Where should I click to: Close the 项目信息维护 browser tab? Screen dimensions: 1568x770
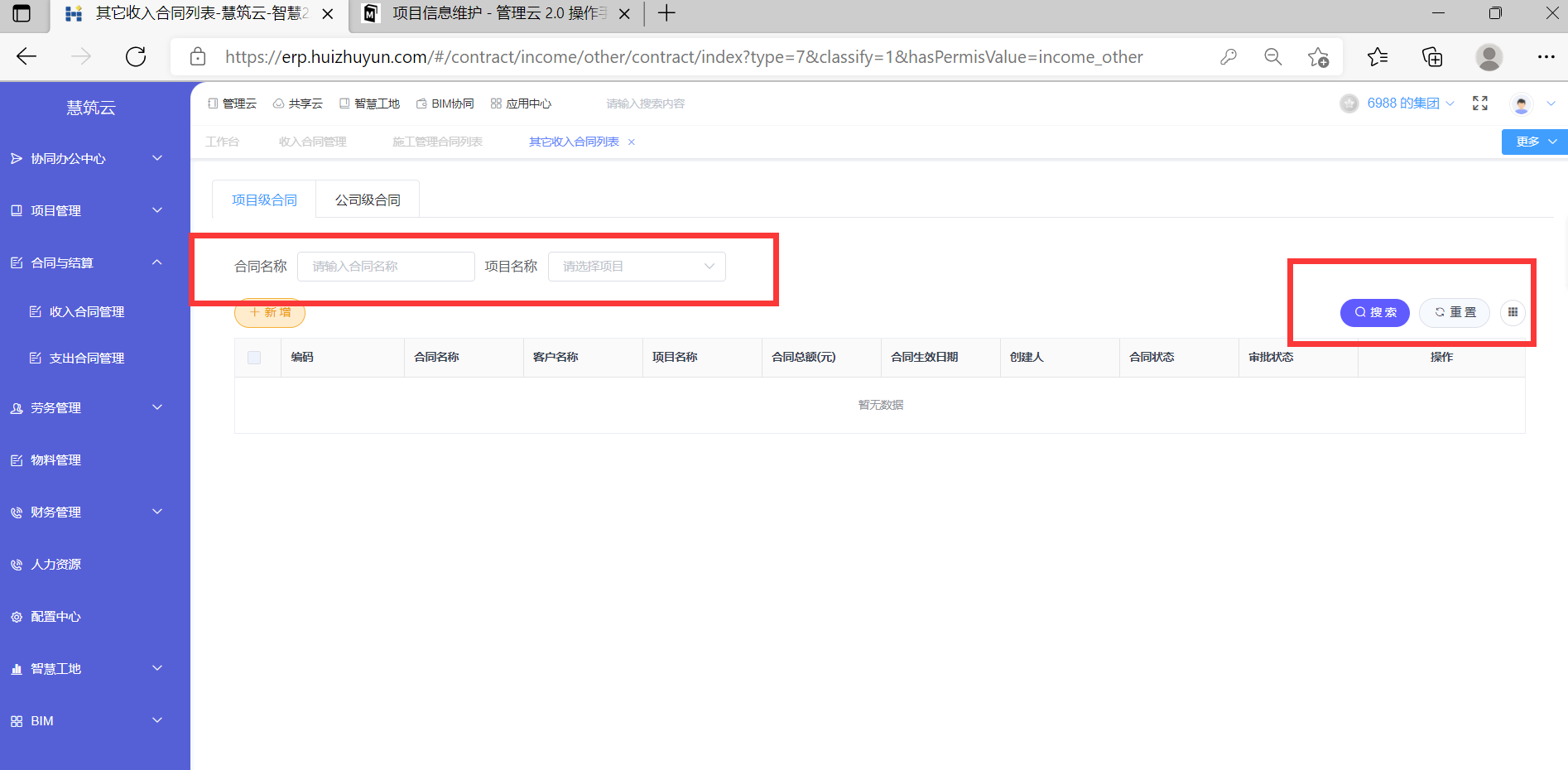tap(624, 13)
